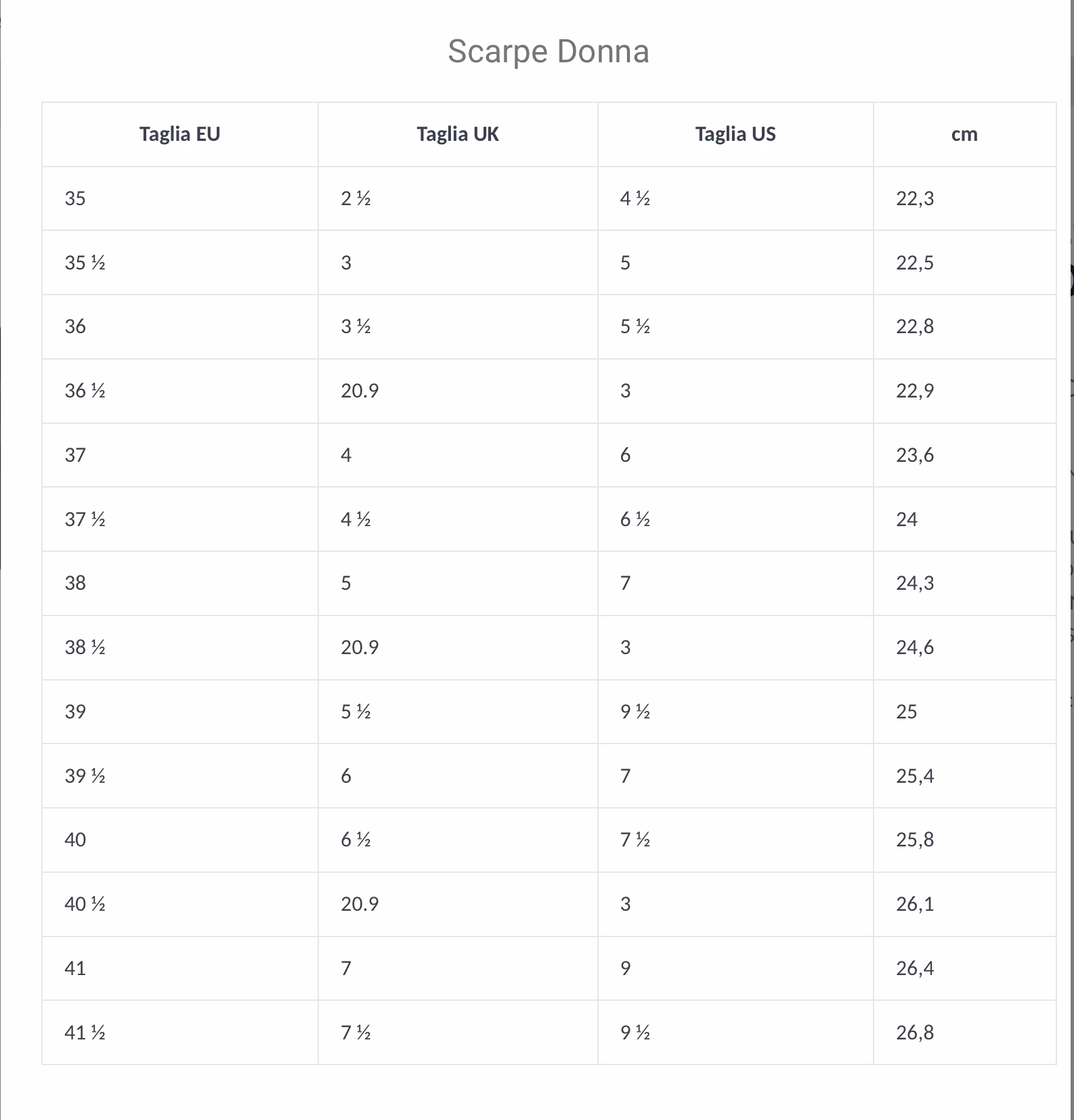Click the EU size 39 ½ cell
Viewport: 1074px width, 1120px height.
pos(85,775)
